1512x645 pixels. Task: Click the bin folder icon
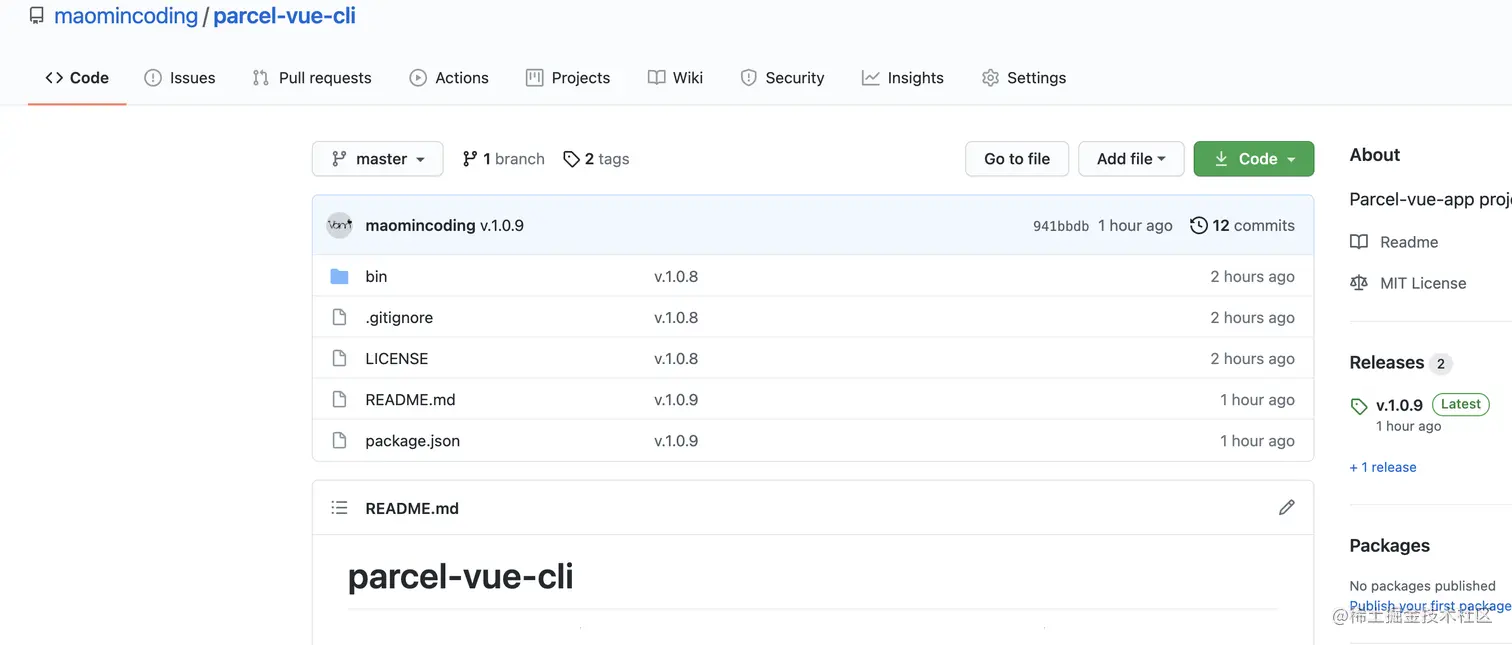[339, 276]
